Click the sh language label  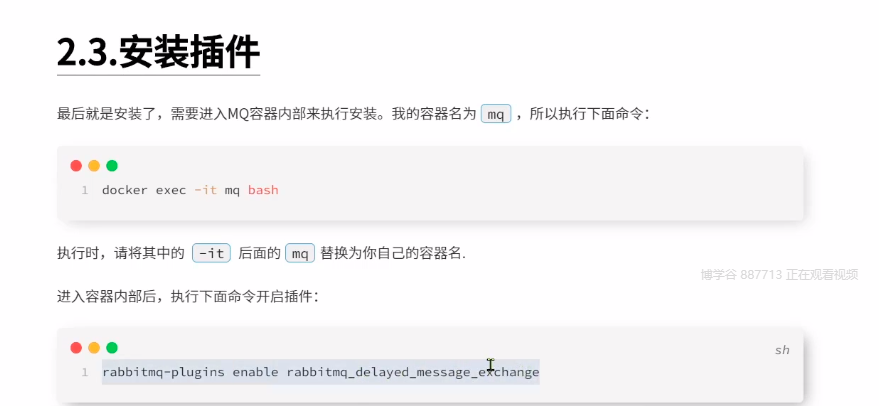pyautogui.click(x=782, y=350)
